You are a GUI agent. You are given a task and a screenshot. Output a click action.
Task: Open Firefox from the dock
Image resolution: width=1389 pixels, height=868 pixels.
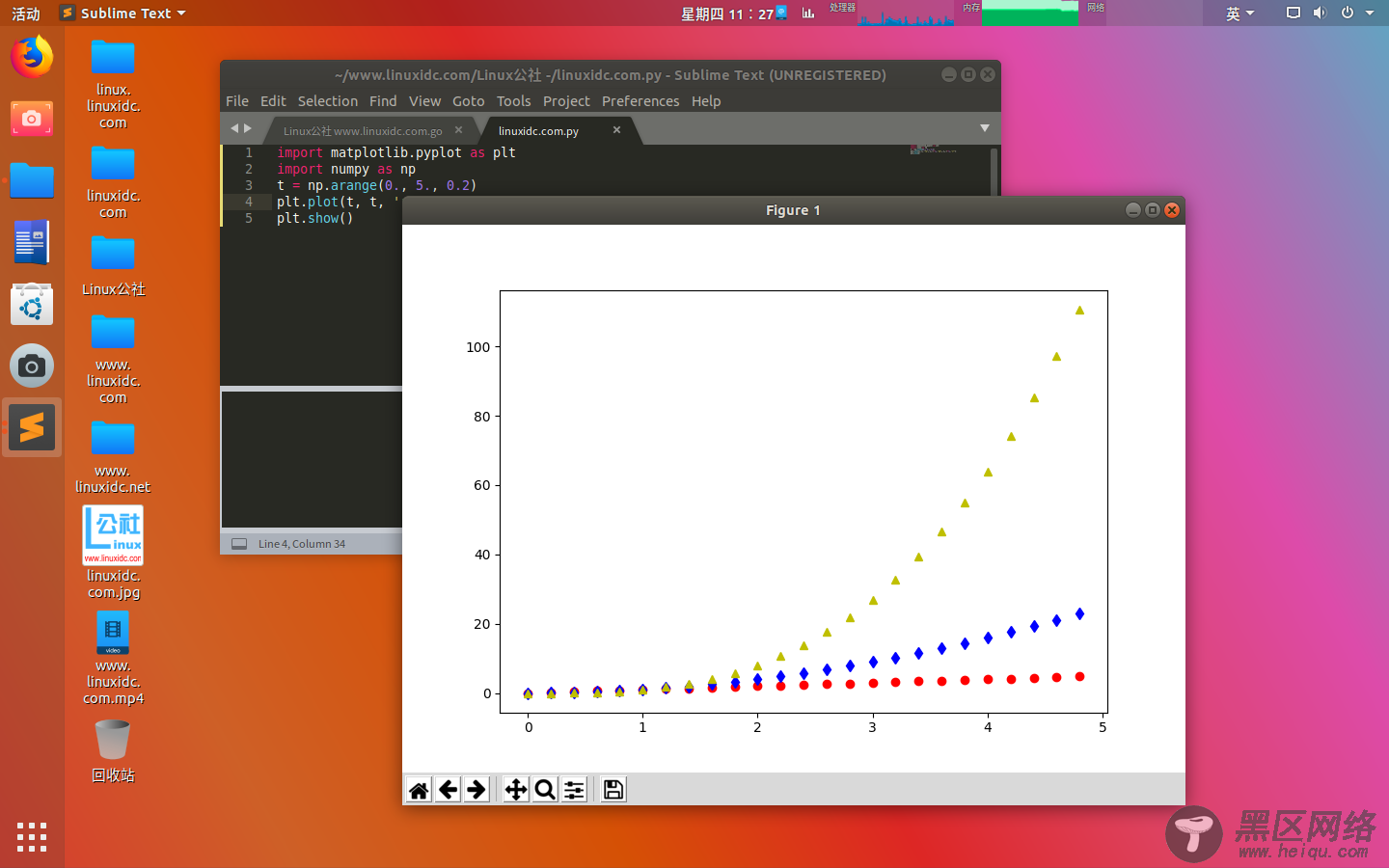[x=32, y=57]
